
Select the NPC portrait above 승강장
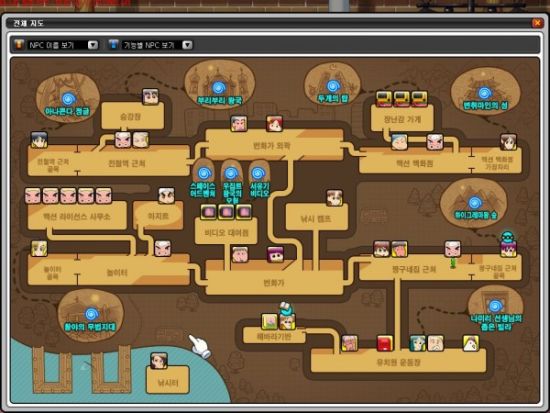point(150,96)
